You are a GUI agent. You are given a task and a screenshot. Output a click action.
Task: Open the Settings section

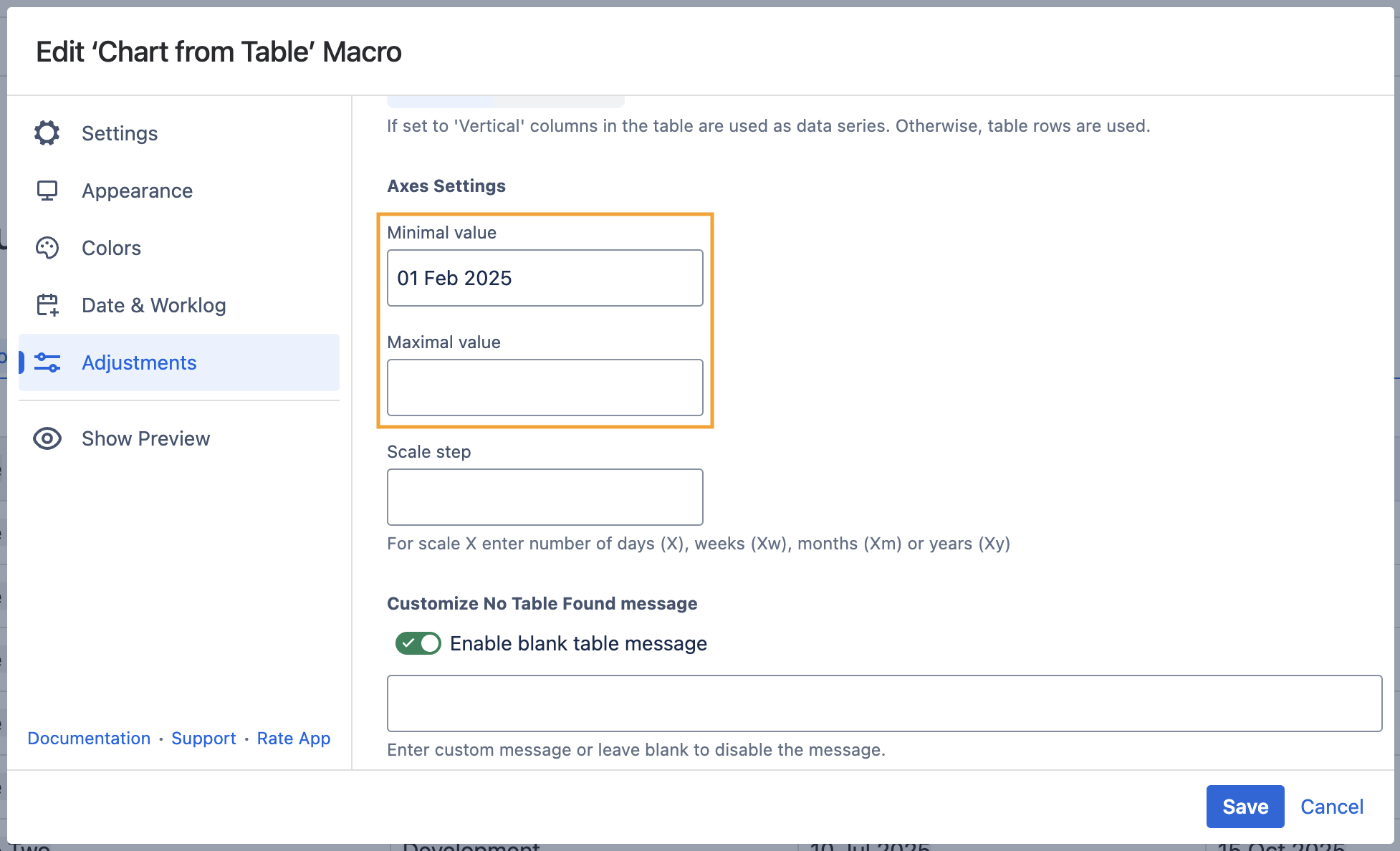(x=120, y=133)
